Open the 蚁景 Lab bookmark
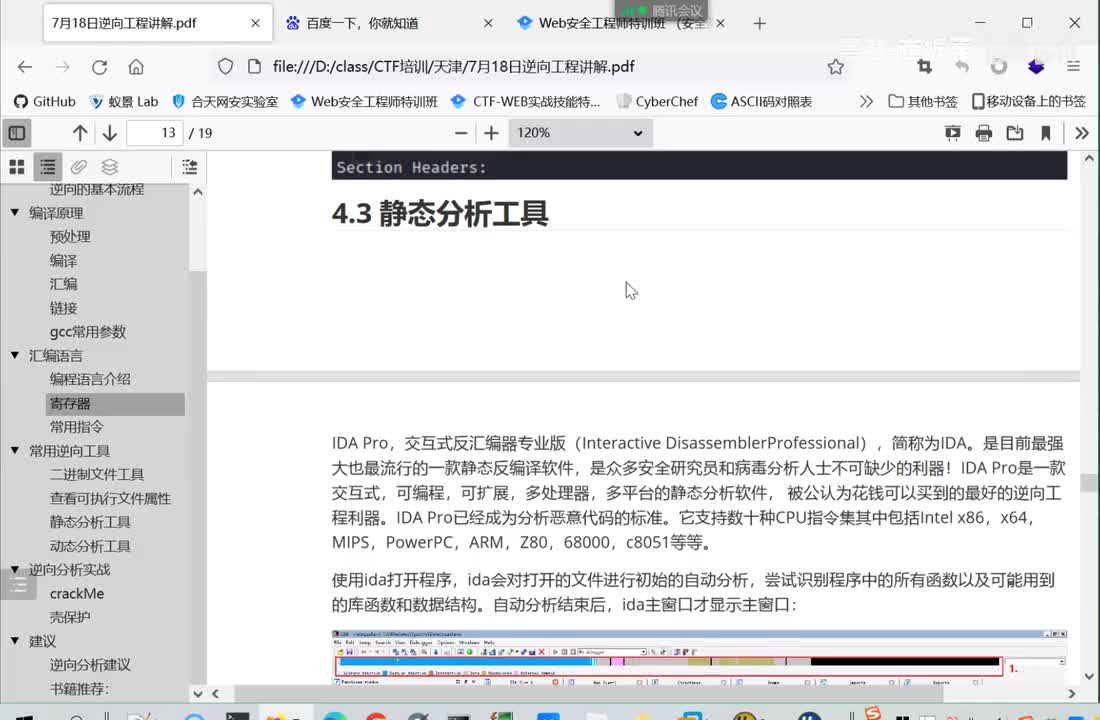This screenshot has width=1100, height=720. [123, 101]
